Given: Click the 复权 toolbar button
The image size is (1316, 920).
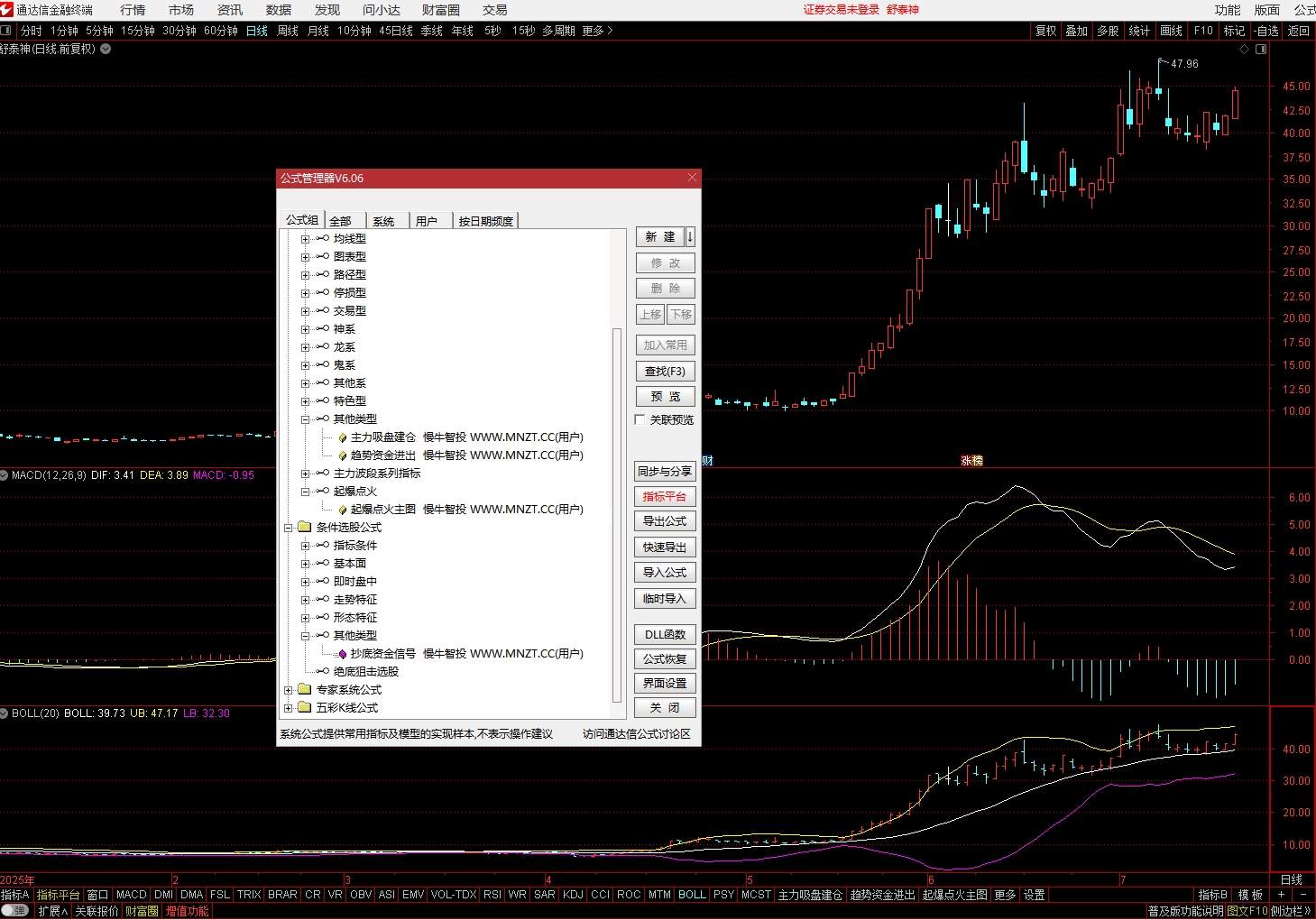Looking at the screenshot, I should coord(1045,31).
